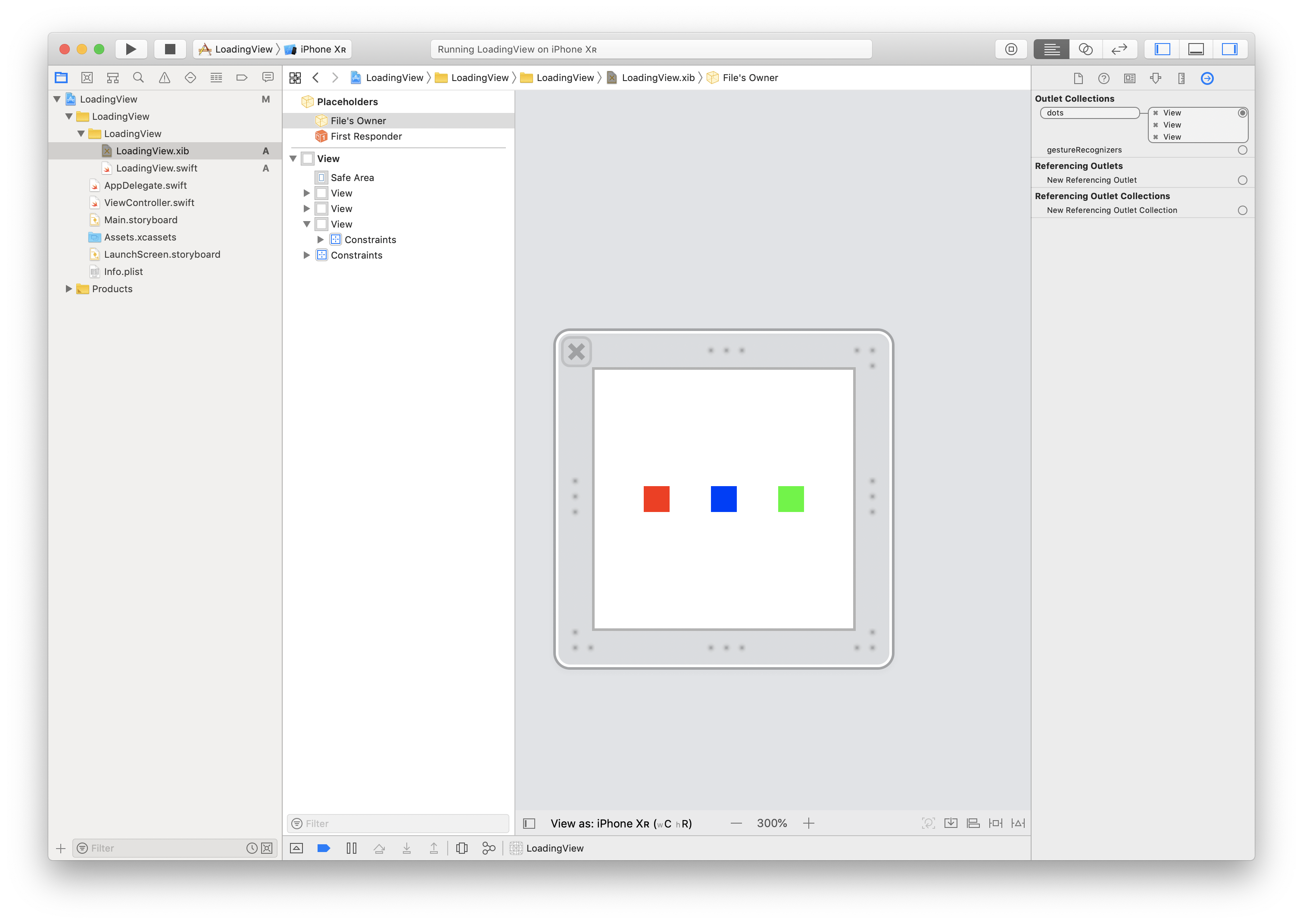
Task: Open the Attributes inspector tab
Action: pyautogui.click(x=1155, y=78)
